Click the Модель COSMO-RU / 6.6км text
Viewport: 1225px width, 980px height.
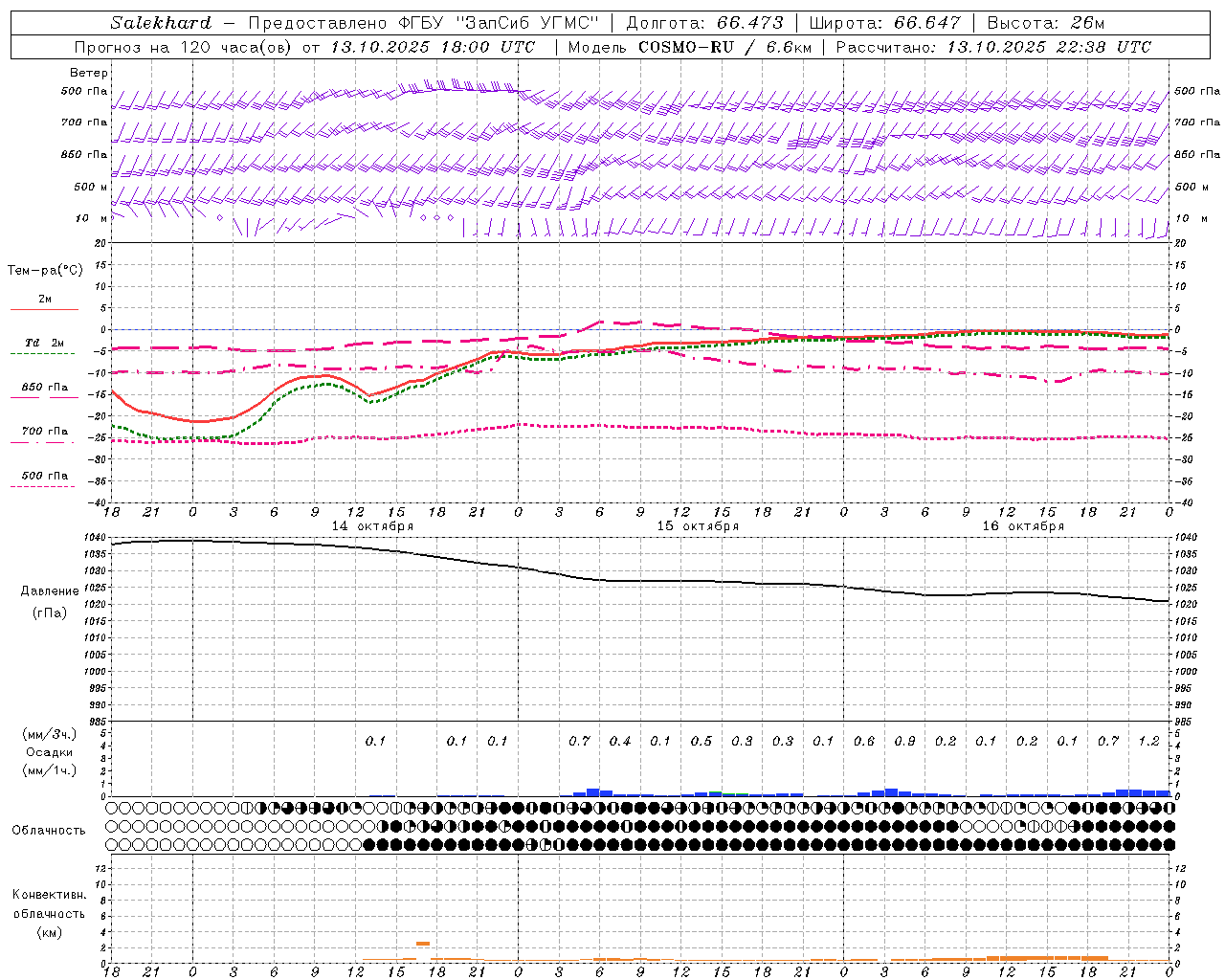tap(690, 47)
